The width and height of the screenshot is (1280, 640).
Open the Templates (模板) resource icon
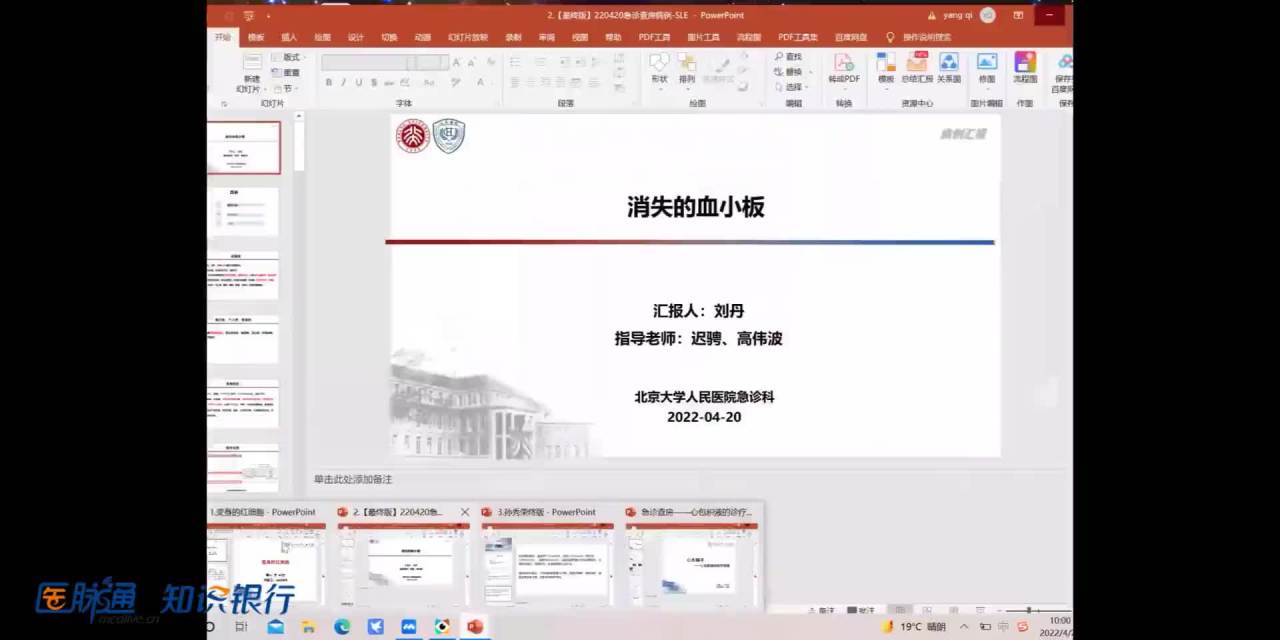(x=886, y=64)
